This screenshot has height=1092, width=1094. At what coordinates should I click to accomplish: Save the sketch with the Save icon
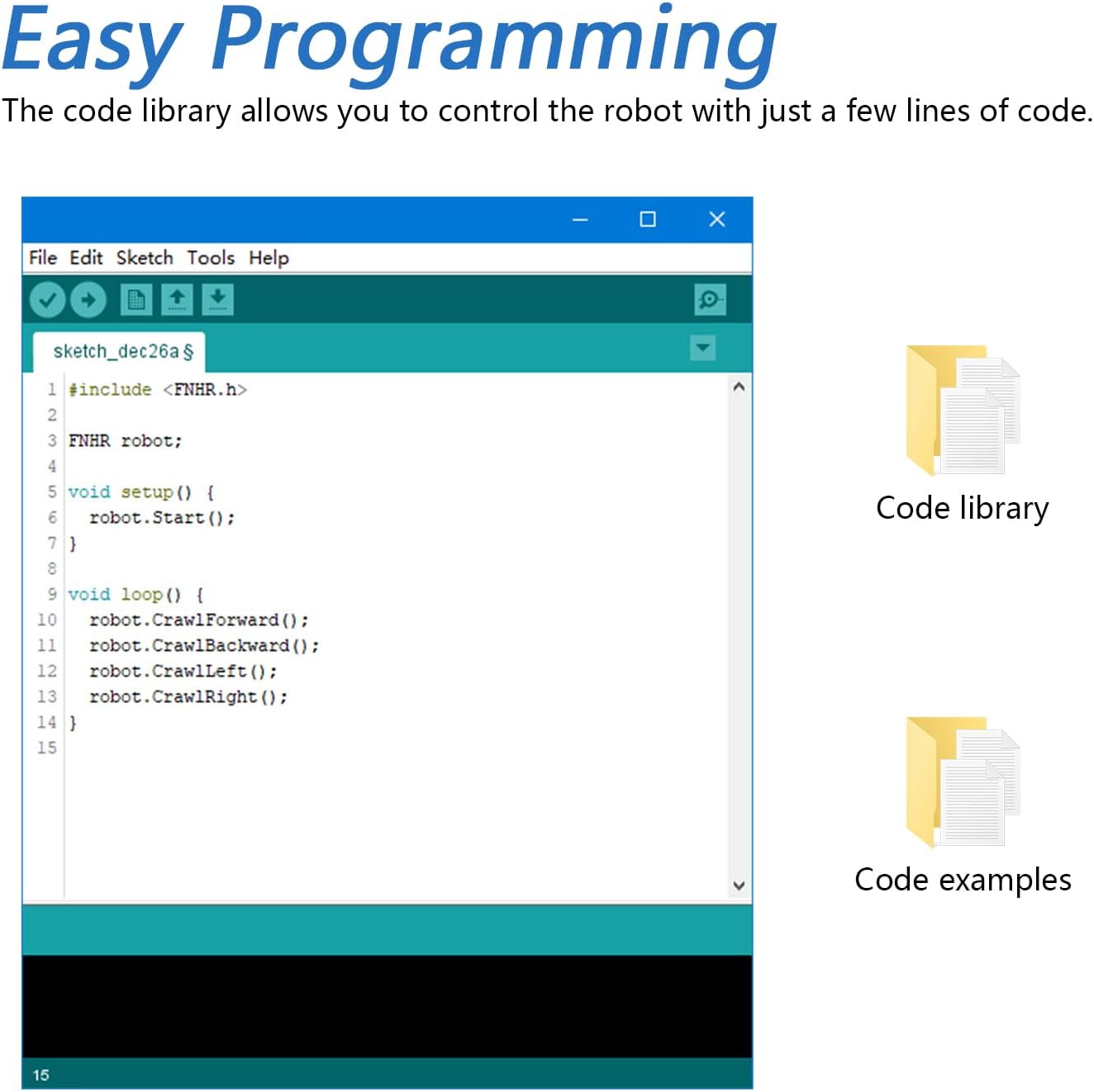click(x=217, y=300)
